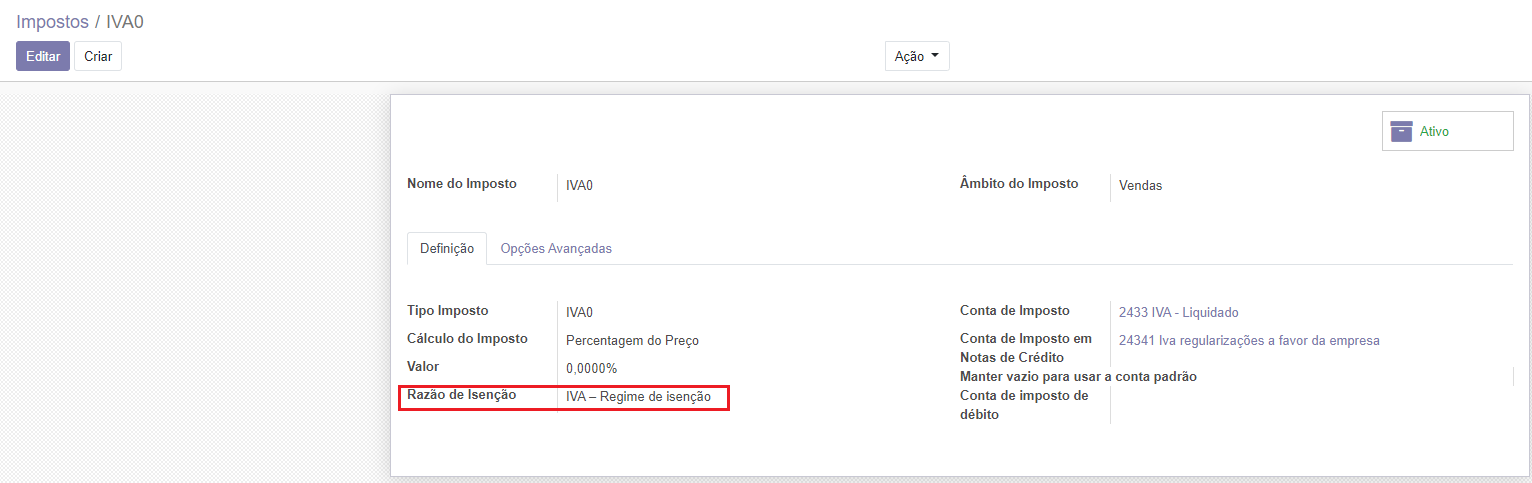This screenshot has width=1532, height=483.
Task: Click the Criar button
Action: pos(98,56)
